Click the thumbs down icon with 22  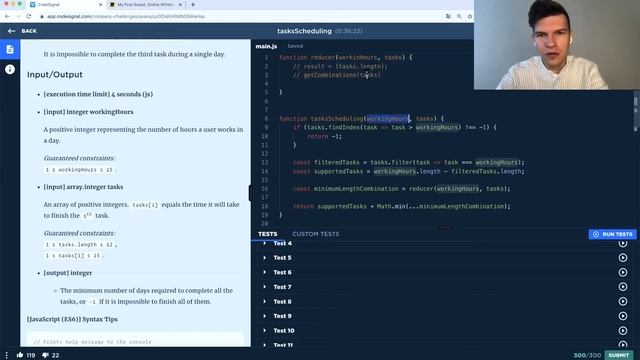coord(45,355)
